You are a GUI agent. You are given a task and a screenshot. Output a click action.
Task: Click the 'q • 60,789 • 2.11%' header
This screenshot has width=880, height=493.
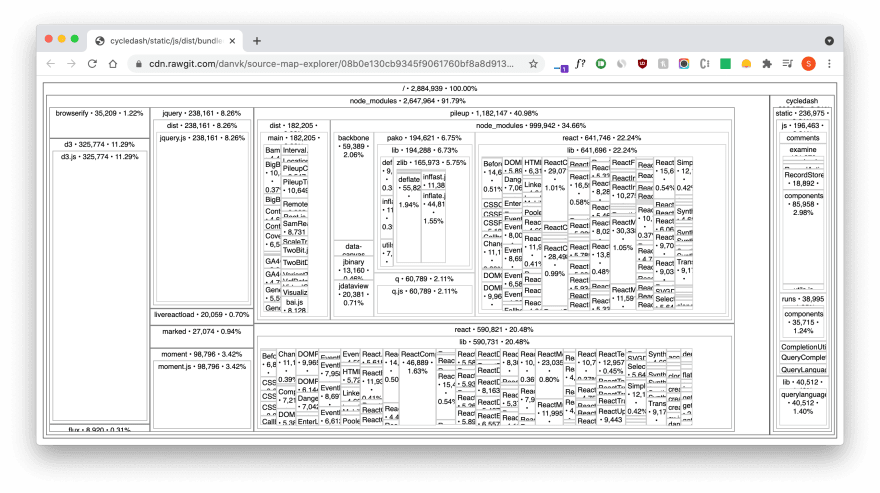424,279
